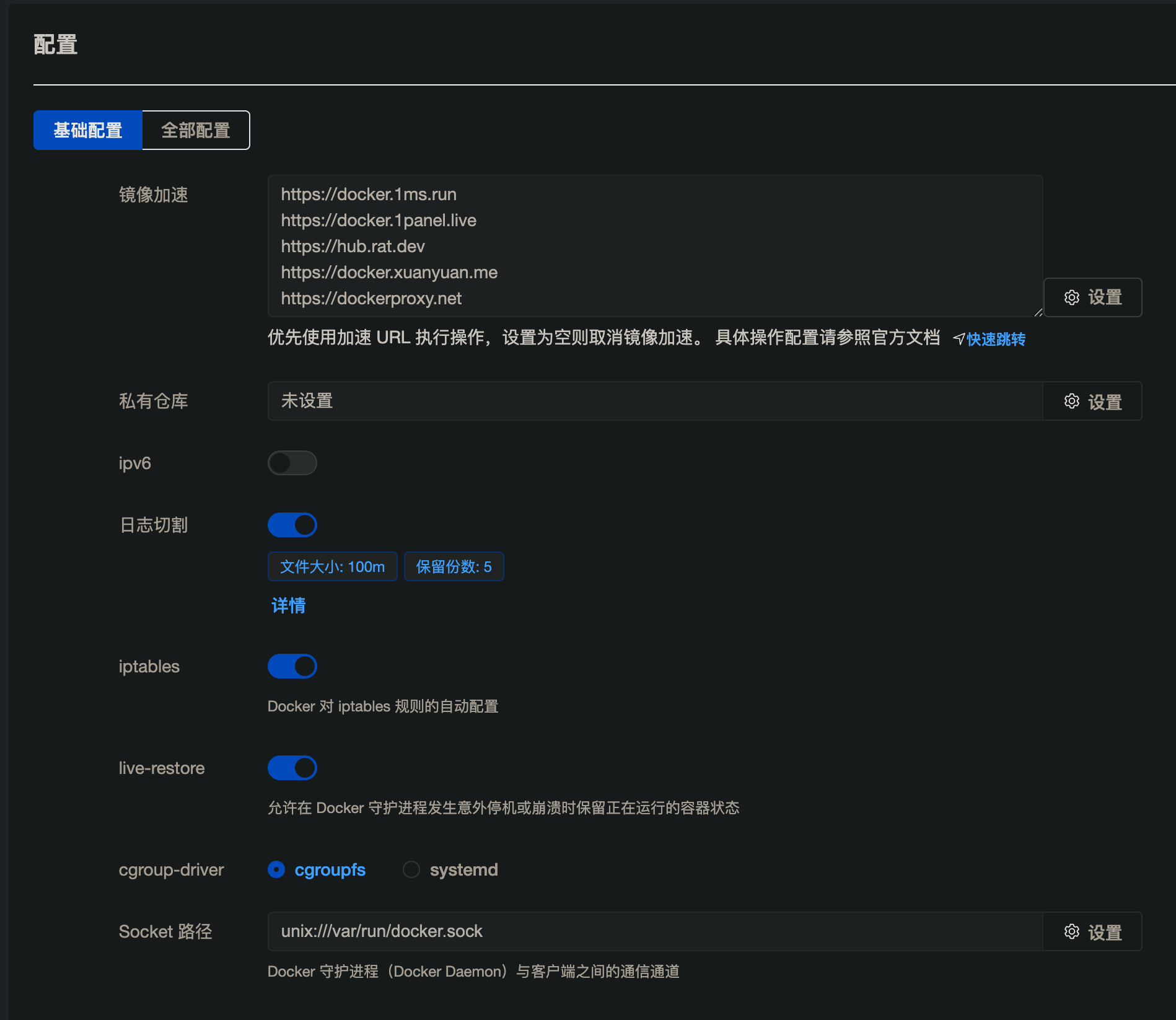The image size is (1176, 1020).
Task: Turn off the live-restore switch
Action: [292, 768]
